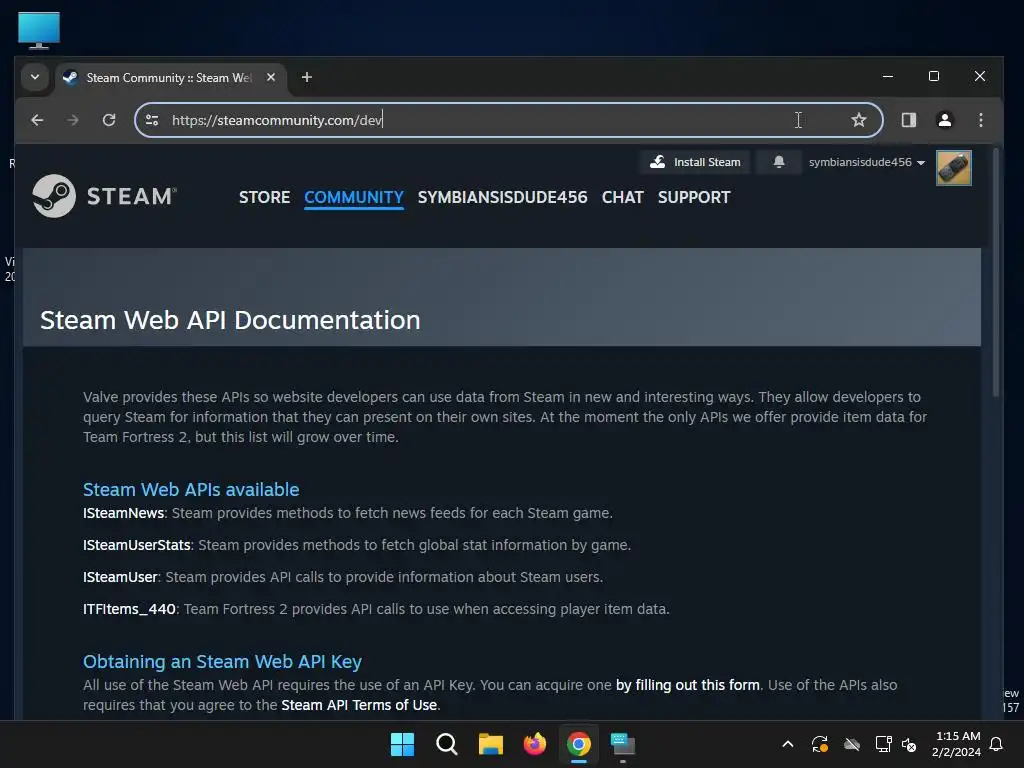1024x768 pixels.
Task: Minimize the Chrome window
Action: [x=888, y=76]
